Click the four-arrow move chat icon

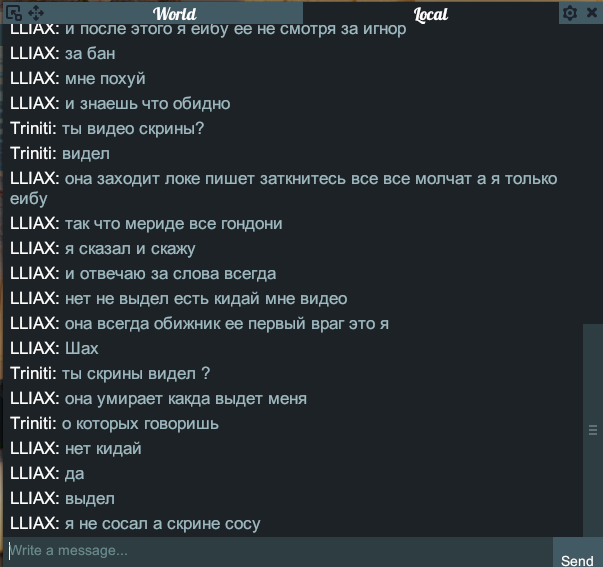pos(36,13)
